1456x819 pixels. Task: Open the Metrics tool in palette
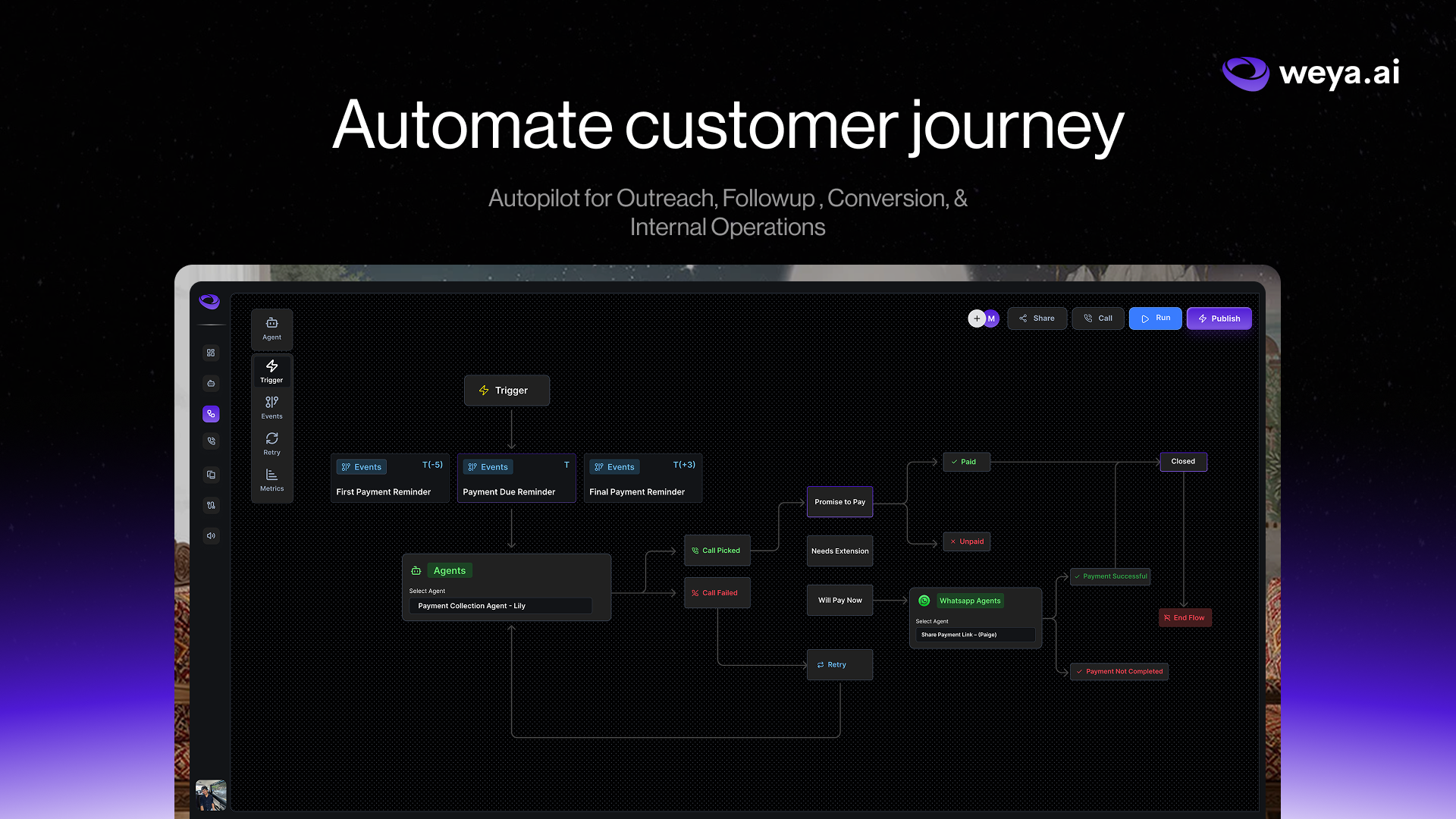tap(271, 480)
